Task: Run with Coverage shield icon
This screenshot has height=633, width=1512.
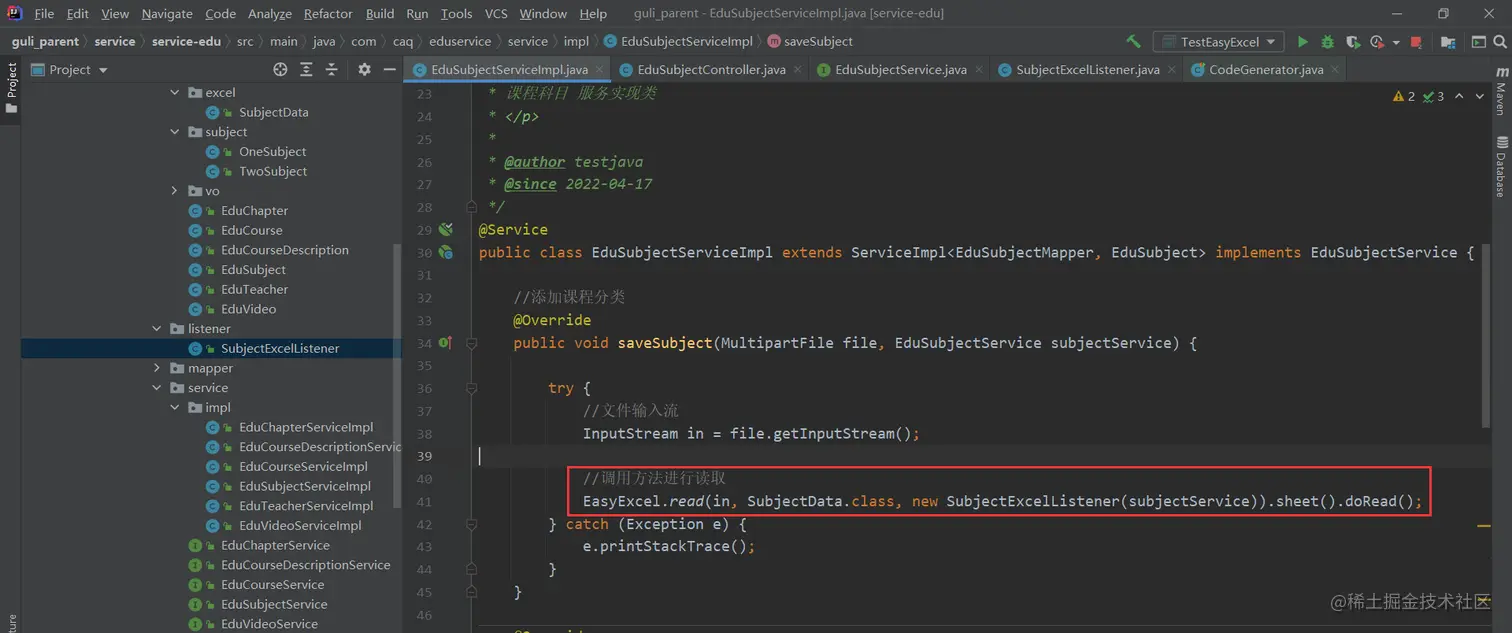Action: click(x=1352, y=42)
